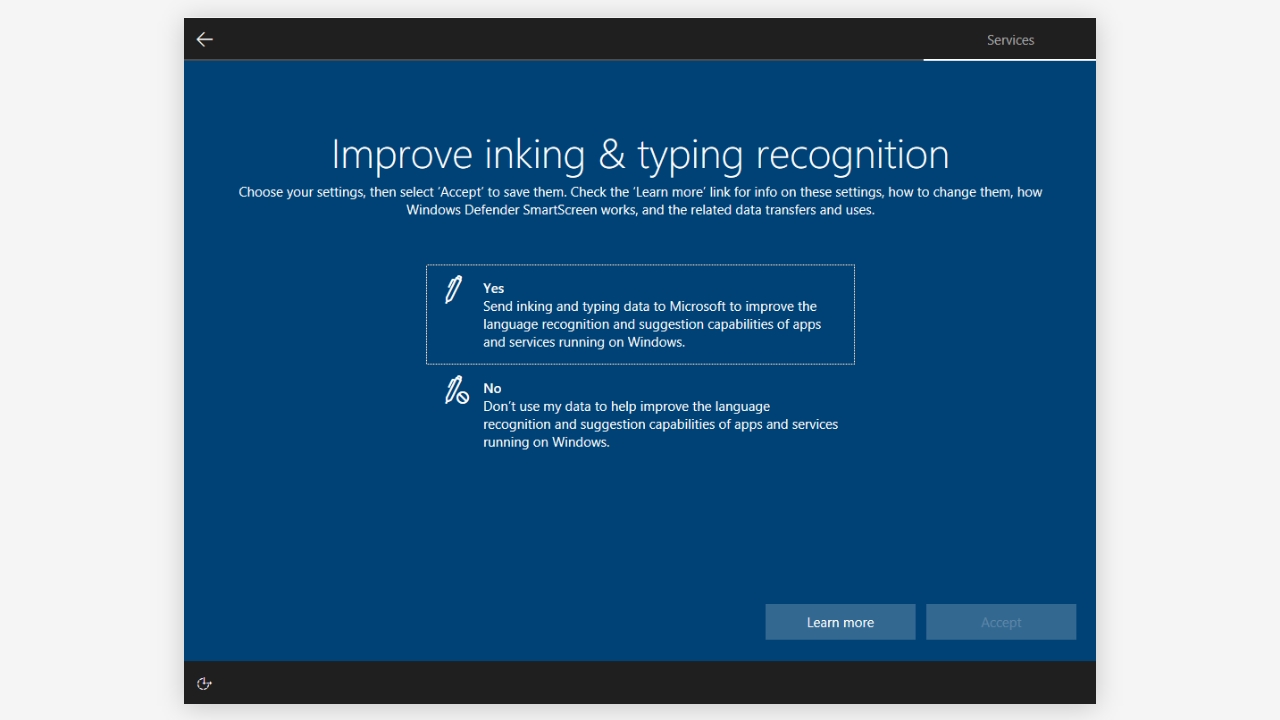The image size is (1280, 720).
Task: Click the 'Improve inking & typing recognition' heading
Action: 640,154
